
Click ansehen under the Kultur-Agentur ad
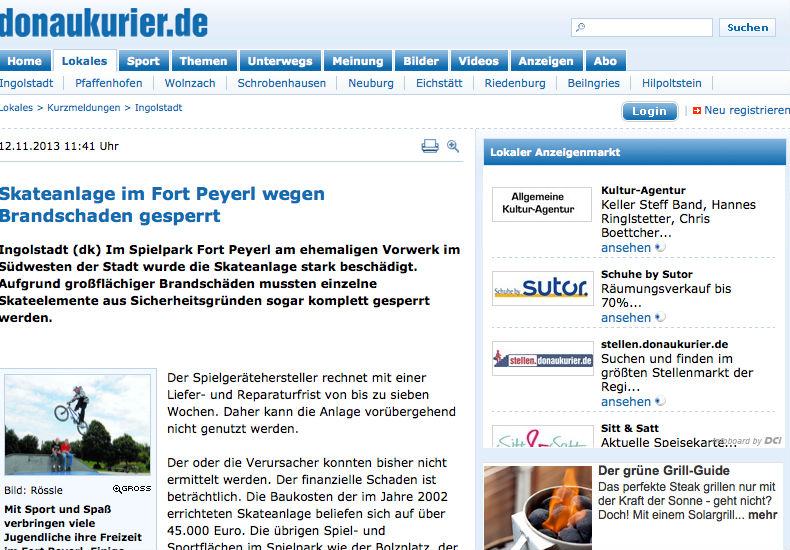(x=626, y=247)
